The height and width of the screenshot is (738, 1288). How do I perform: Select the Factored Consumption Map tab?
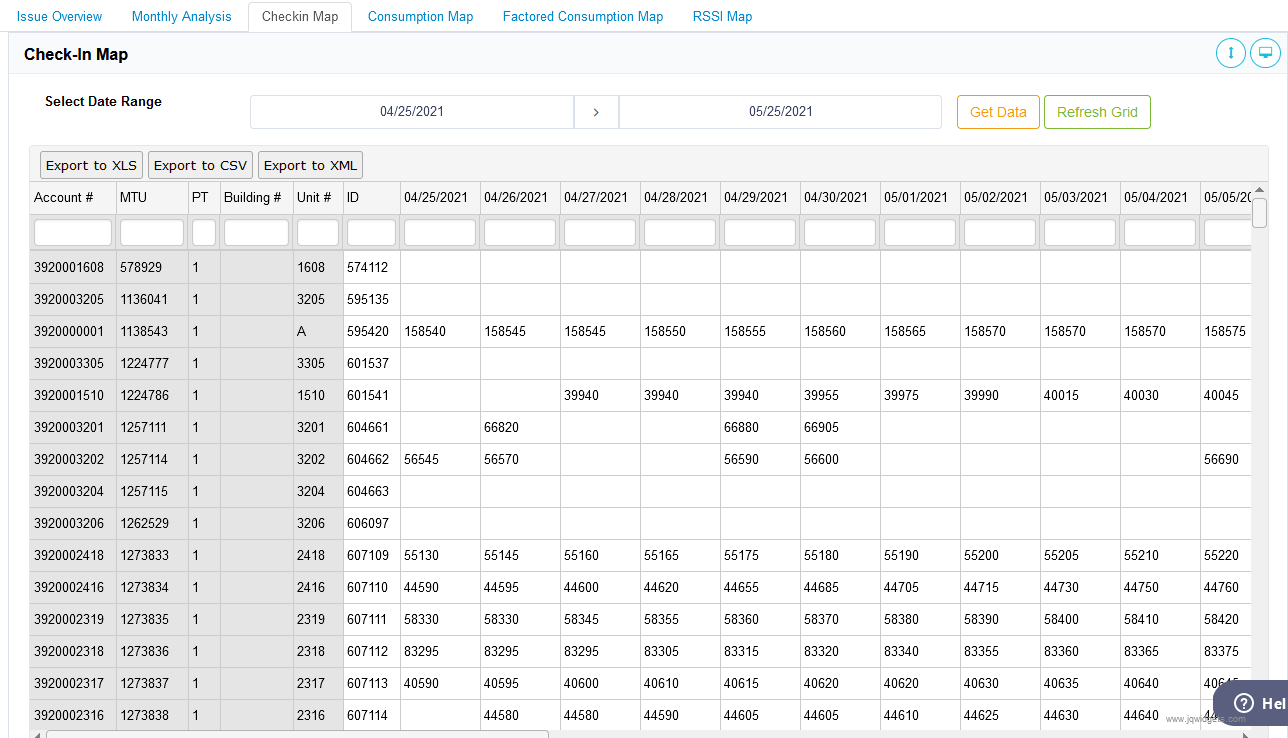pos(582,17)
